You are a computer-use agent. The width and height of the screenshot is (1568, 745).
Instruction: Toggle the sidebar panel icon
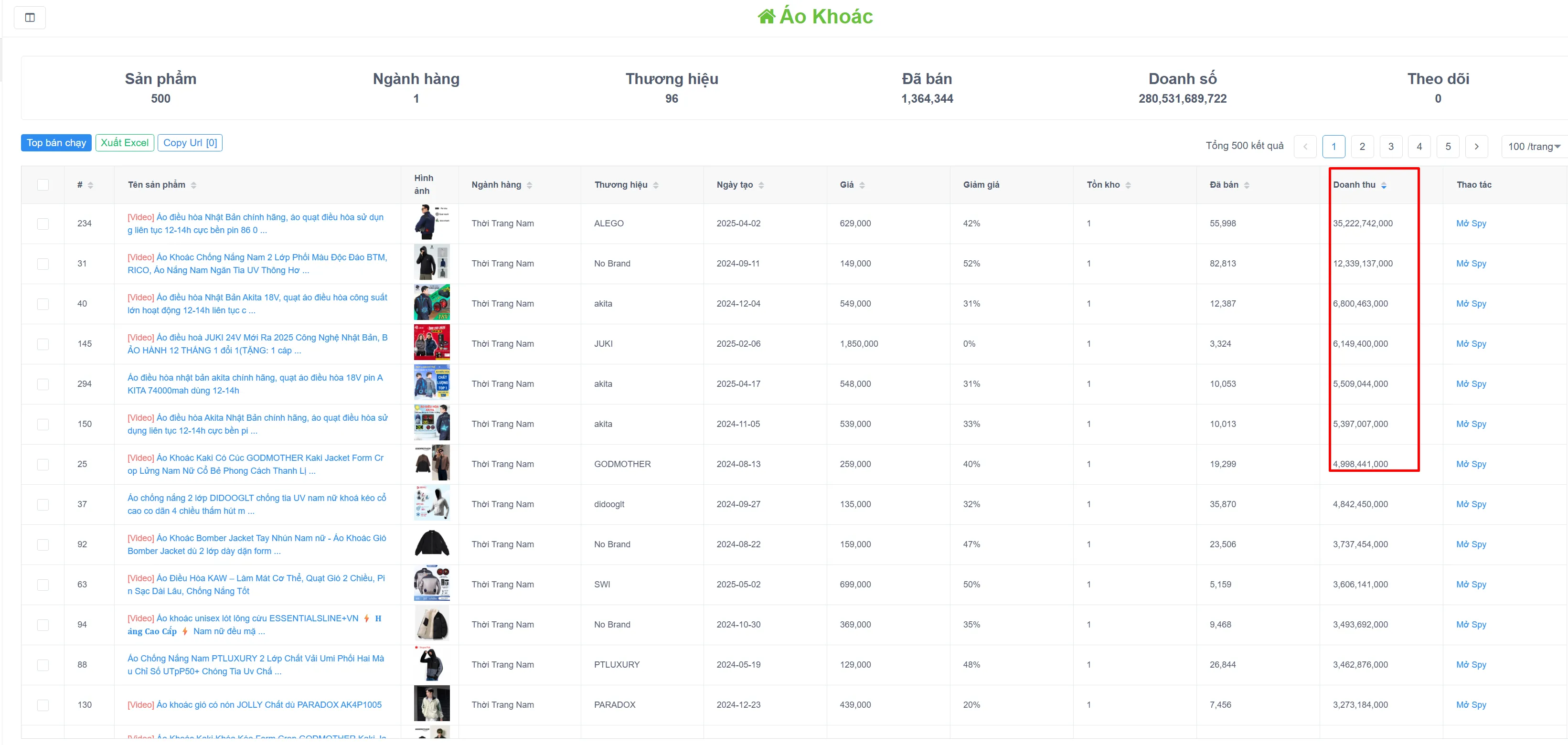(x=30, y=17)
